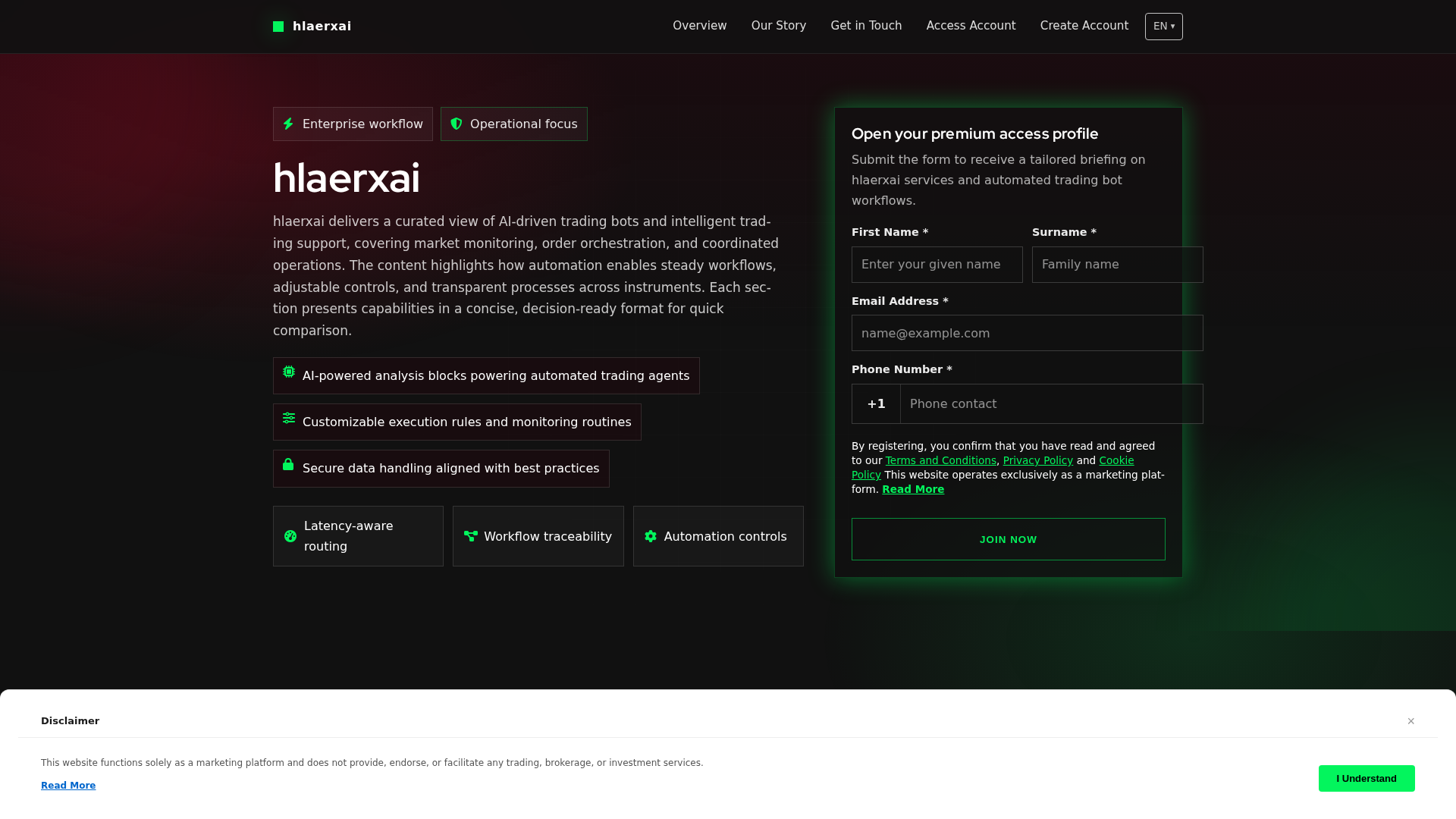
Task: Open the Privacy Policy link
Action: (x=1038, y=460)
